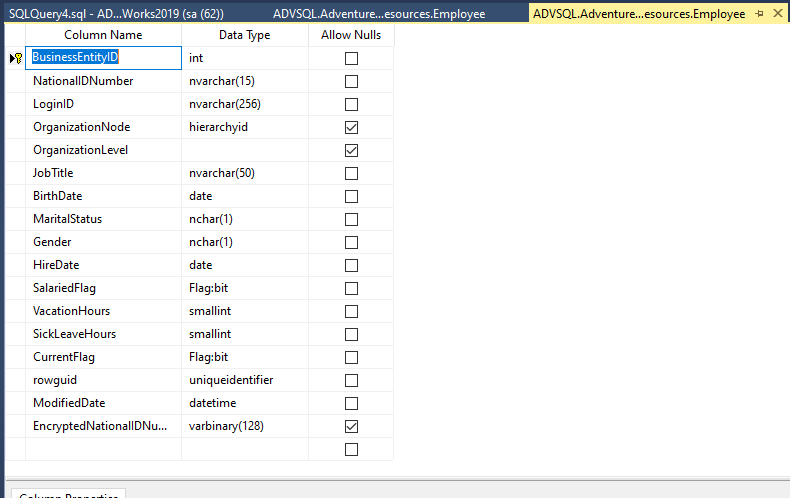The image size is (790, 498).
Task: Select the ModifiedDate column name
Action: coord(103,403)
